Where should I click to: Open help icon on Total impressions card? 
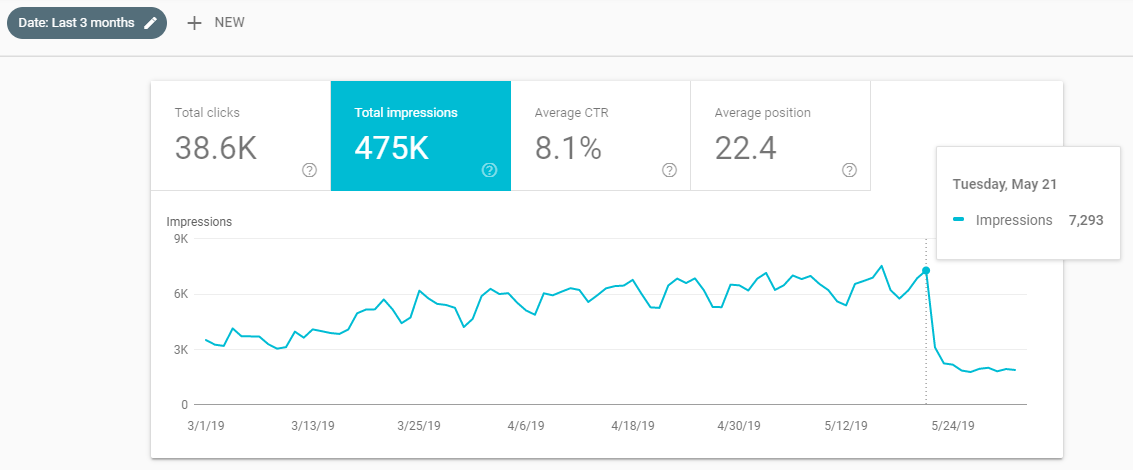(489, 170)
